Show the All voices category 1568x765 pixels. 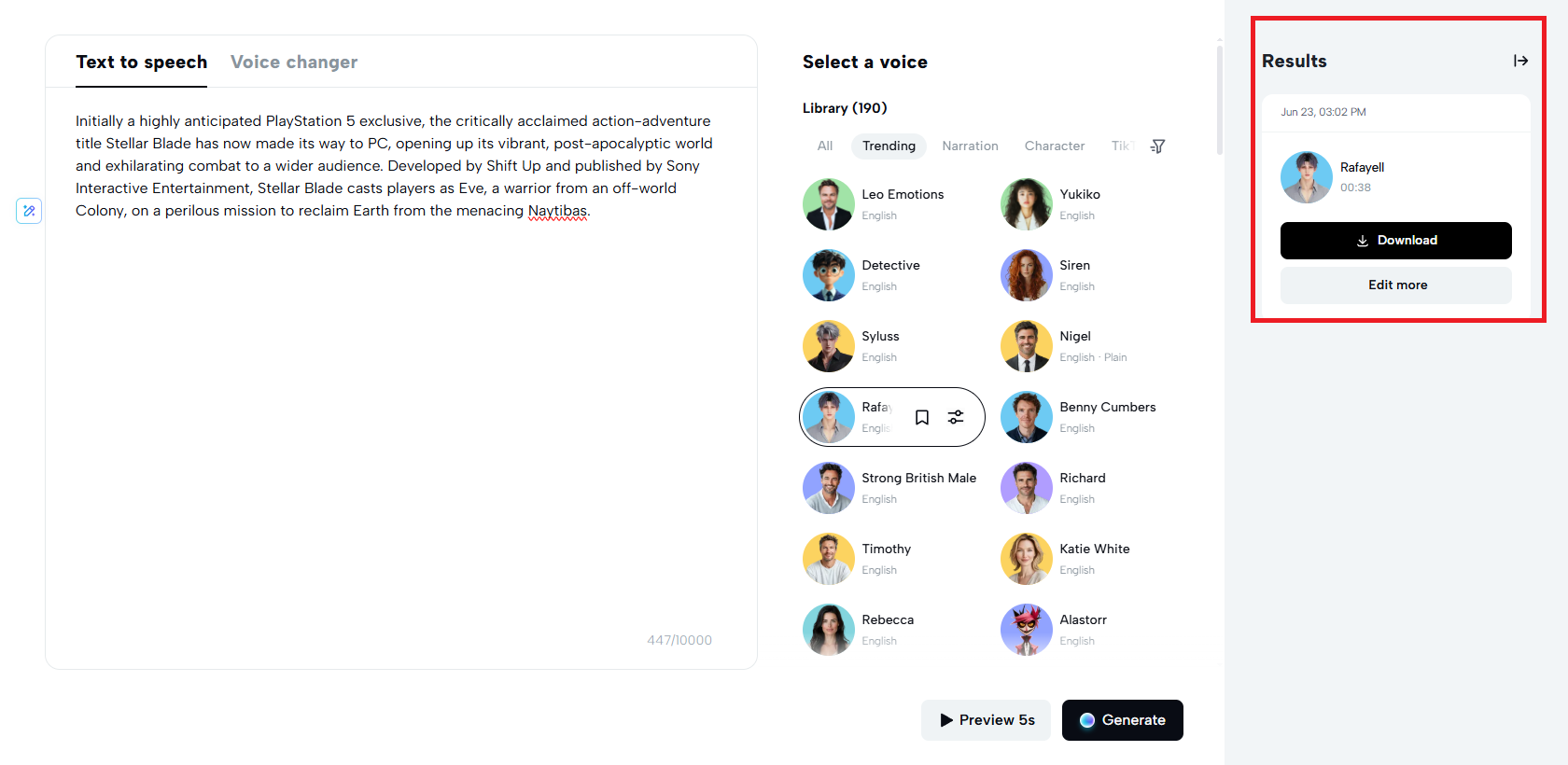[x=825, y=146]
